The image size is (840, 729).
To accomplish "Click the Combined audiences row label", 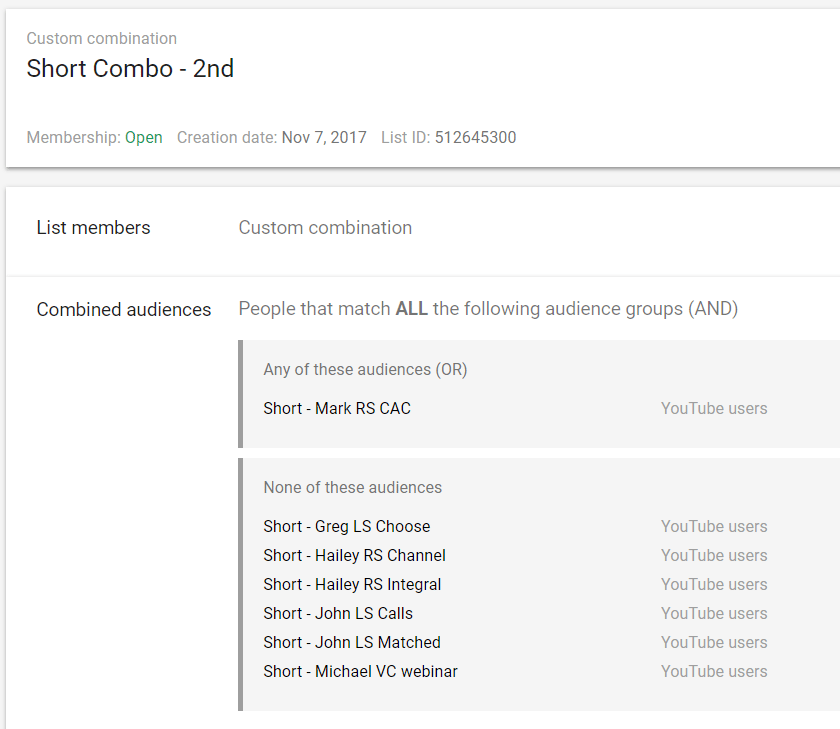I will click(124, 310).
